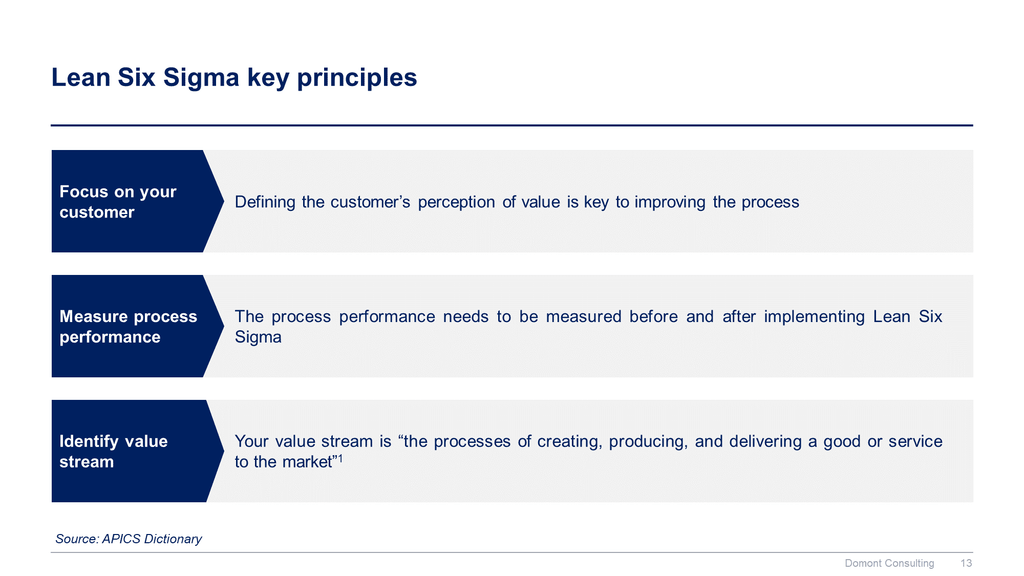Click the value stream definition quote
The width and height of the screenshot is (1024, 576).
[588, 451]
